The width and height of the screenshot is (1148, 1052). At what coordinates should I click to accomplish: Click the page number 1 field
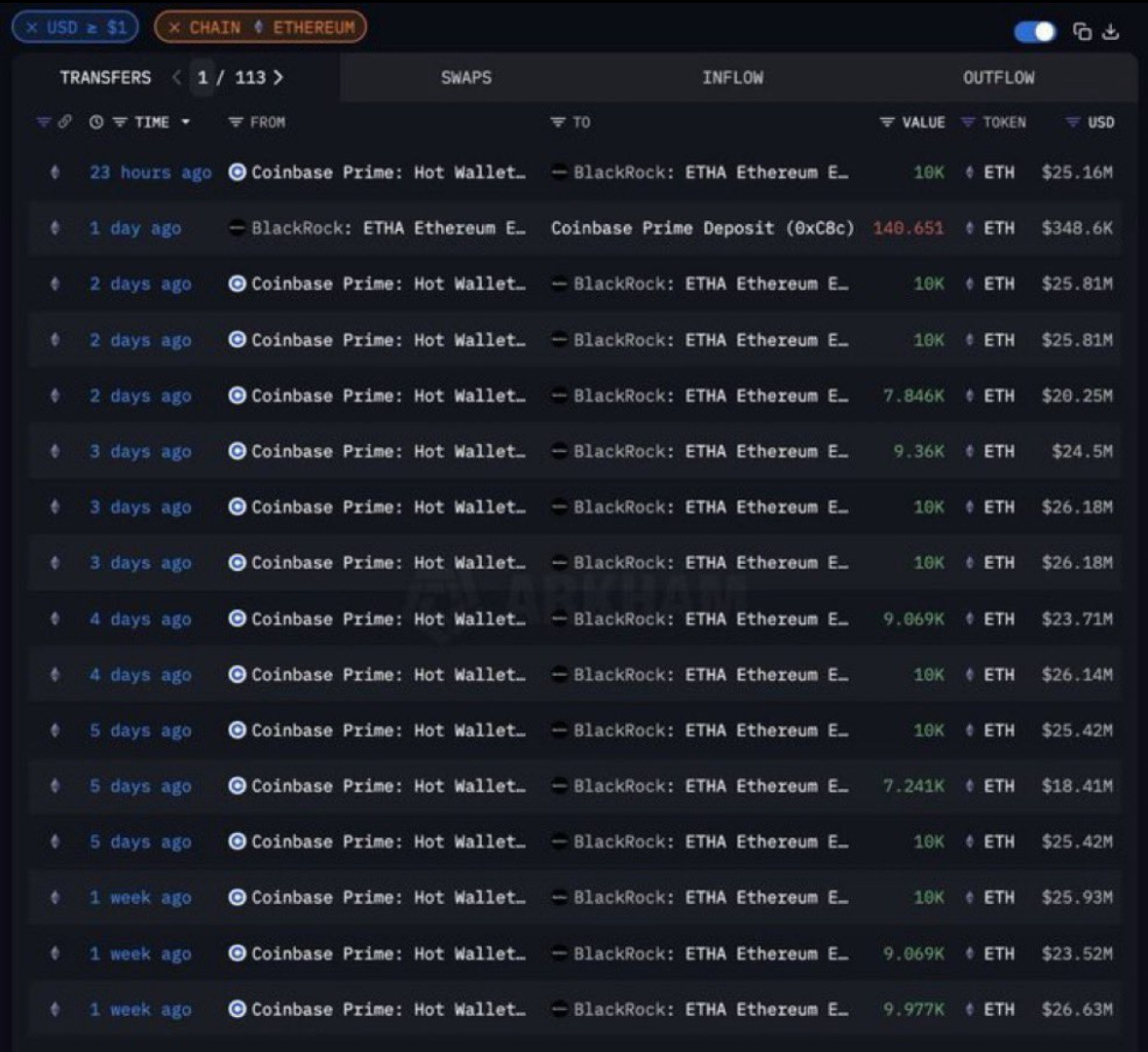203,78
